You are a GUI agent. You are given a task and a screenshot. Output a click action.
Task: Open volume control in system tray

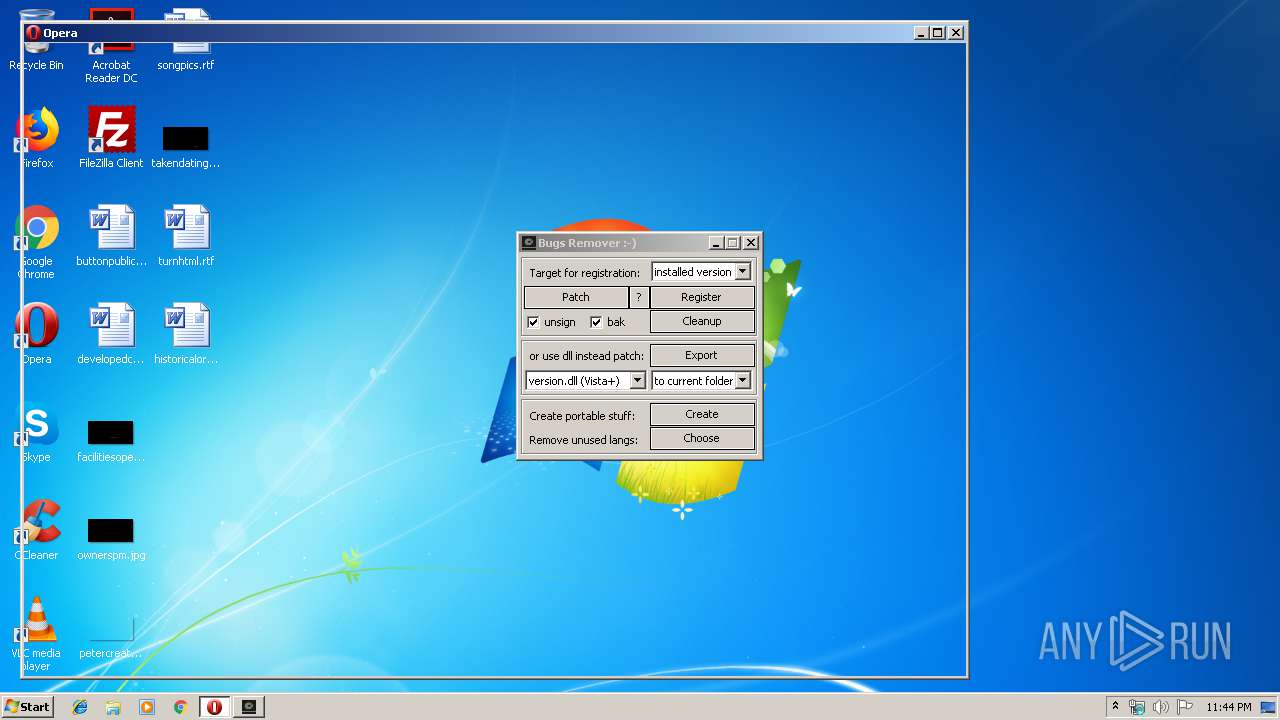coord(1161,707)
